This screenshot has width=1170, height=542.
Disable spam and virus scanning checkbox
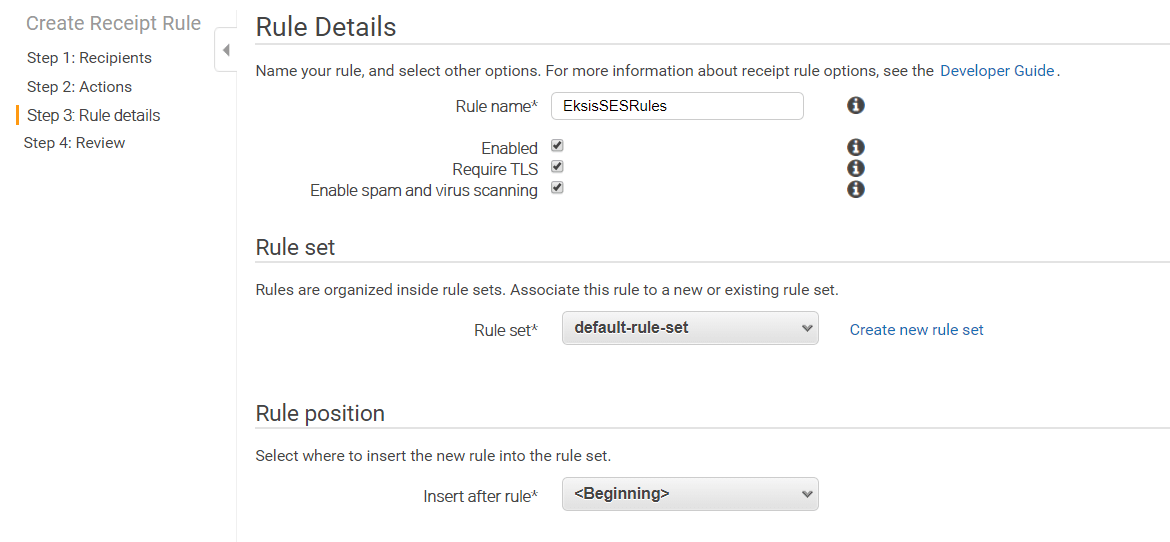[557, 187]
